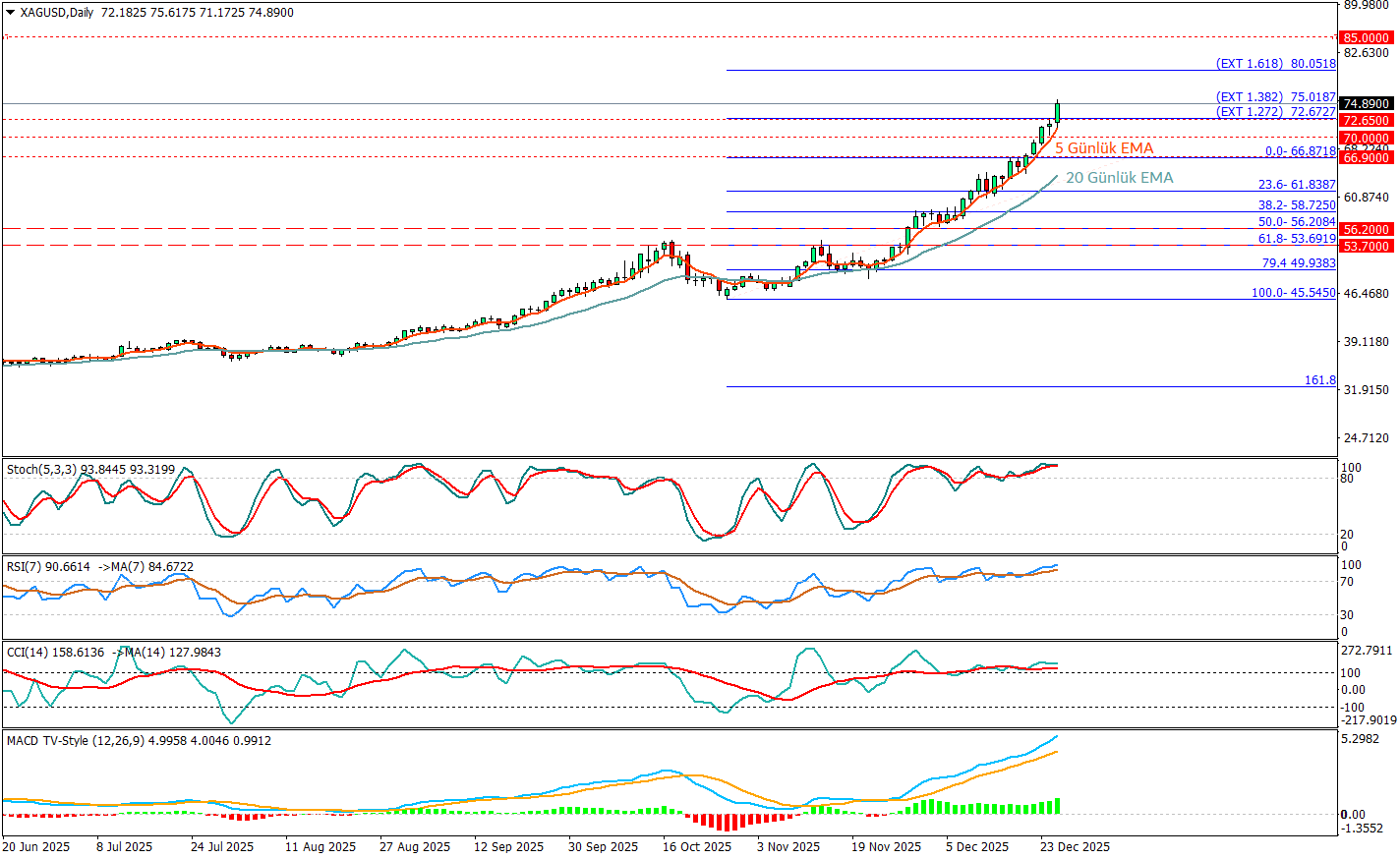Click the red 56.2000 price level label
This screenshot has height=859, width=1400.
tap(1366, 229)
